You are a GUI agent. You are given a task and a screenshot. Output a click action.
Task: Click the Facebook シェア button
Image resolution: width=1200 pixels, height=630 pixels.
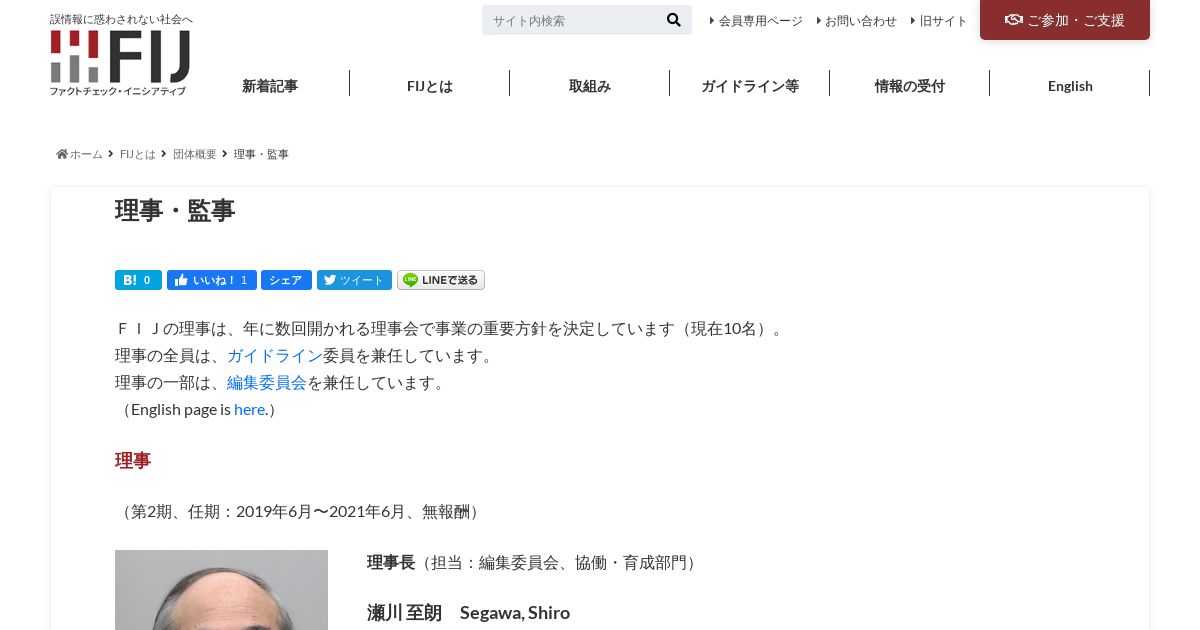pos(286,280)
